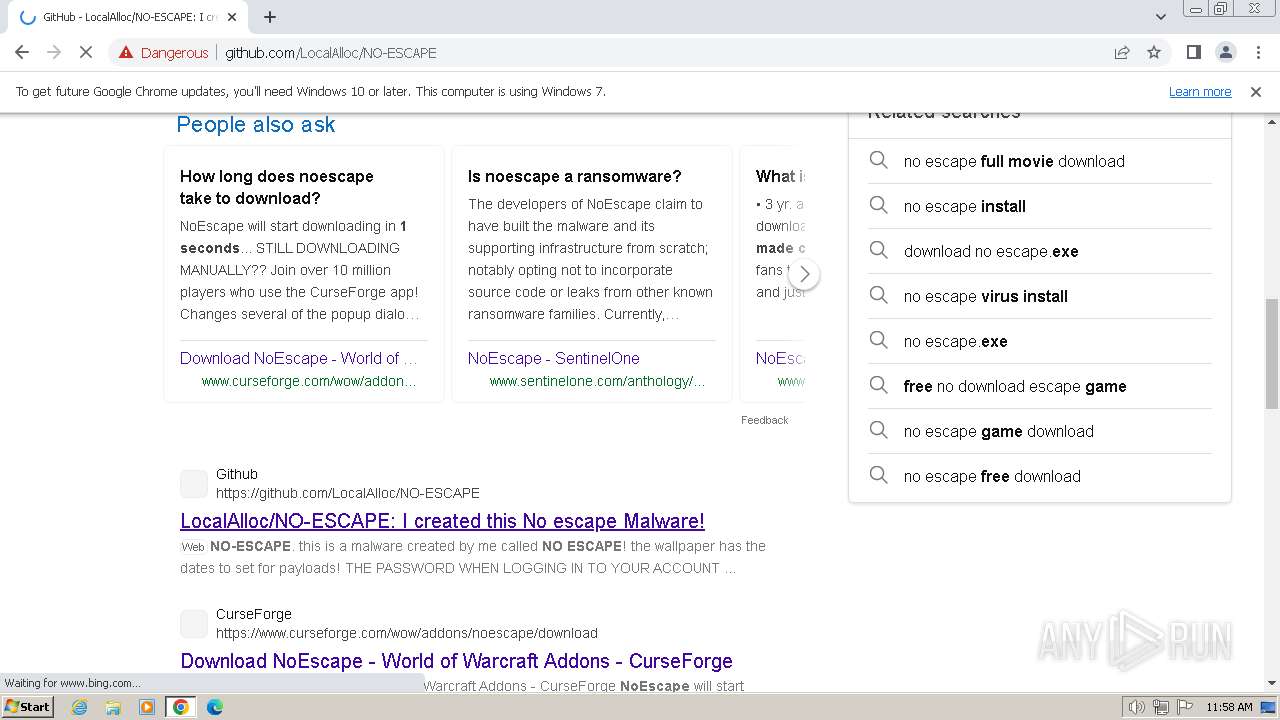Open tab search dropdown arrow

[x=1160, y=17]
